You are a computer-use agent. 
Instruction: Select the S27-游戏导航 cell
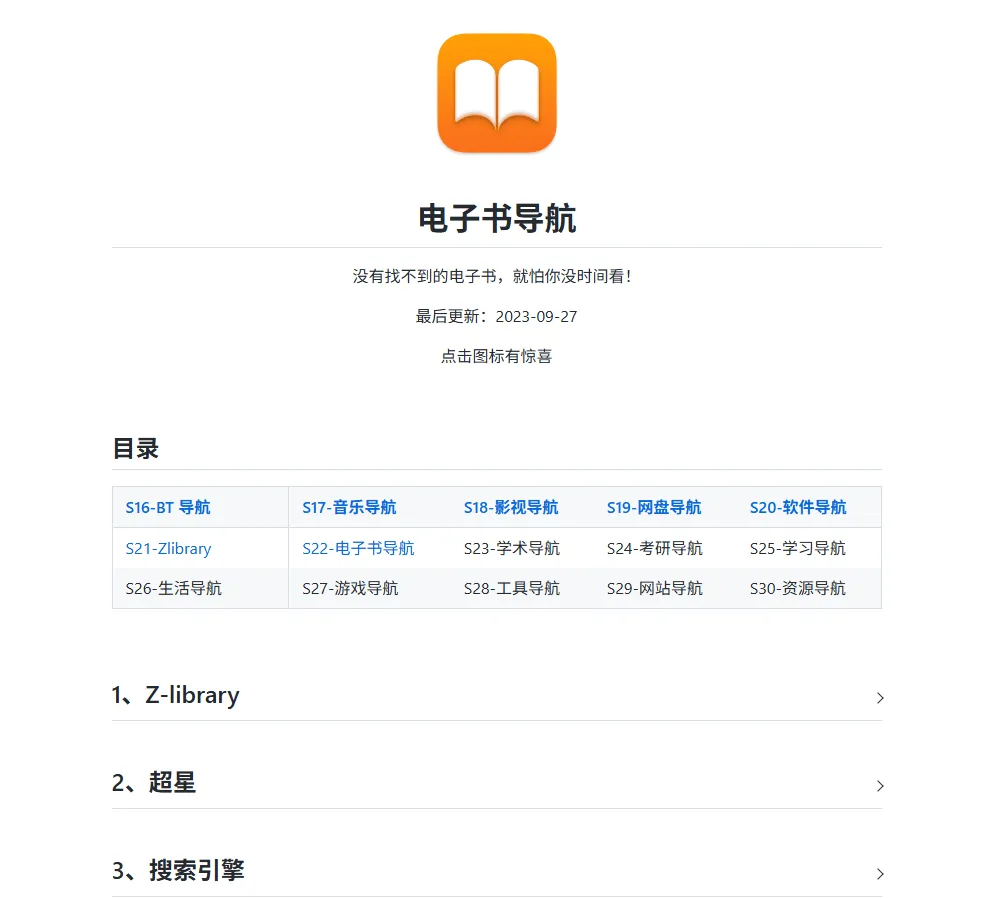[x=350, y=588]
